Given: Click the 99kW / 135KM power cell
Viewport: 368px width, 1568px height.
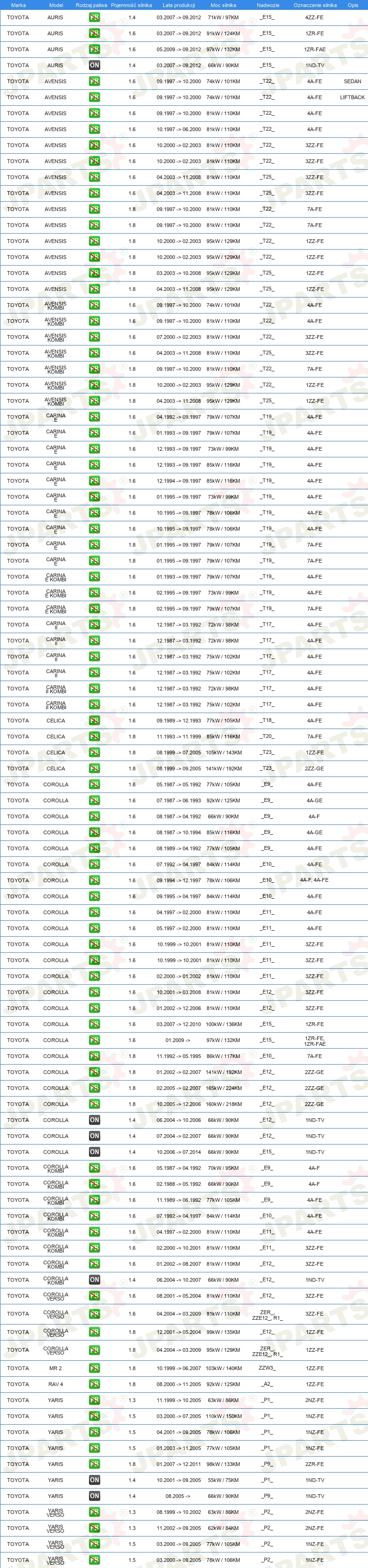Looking at the screenshot, I should pos(223,1333).
